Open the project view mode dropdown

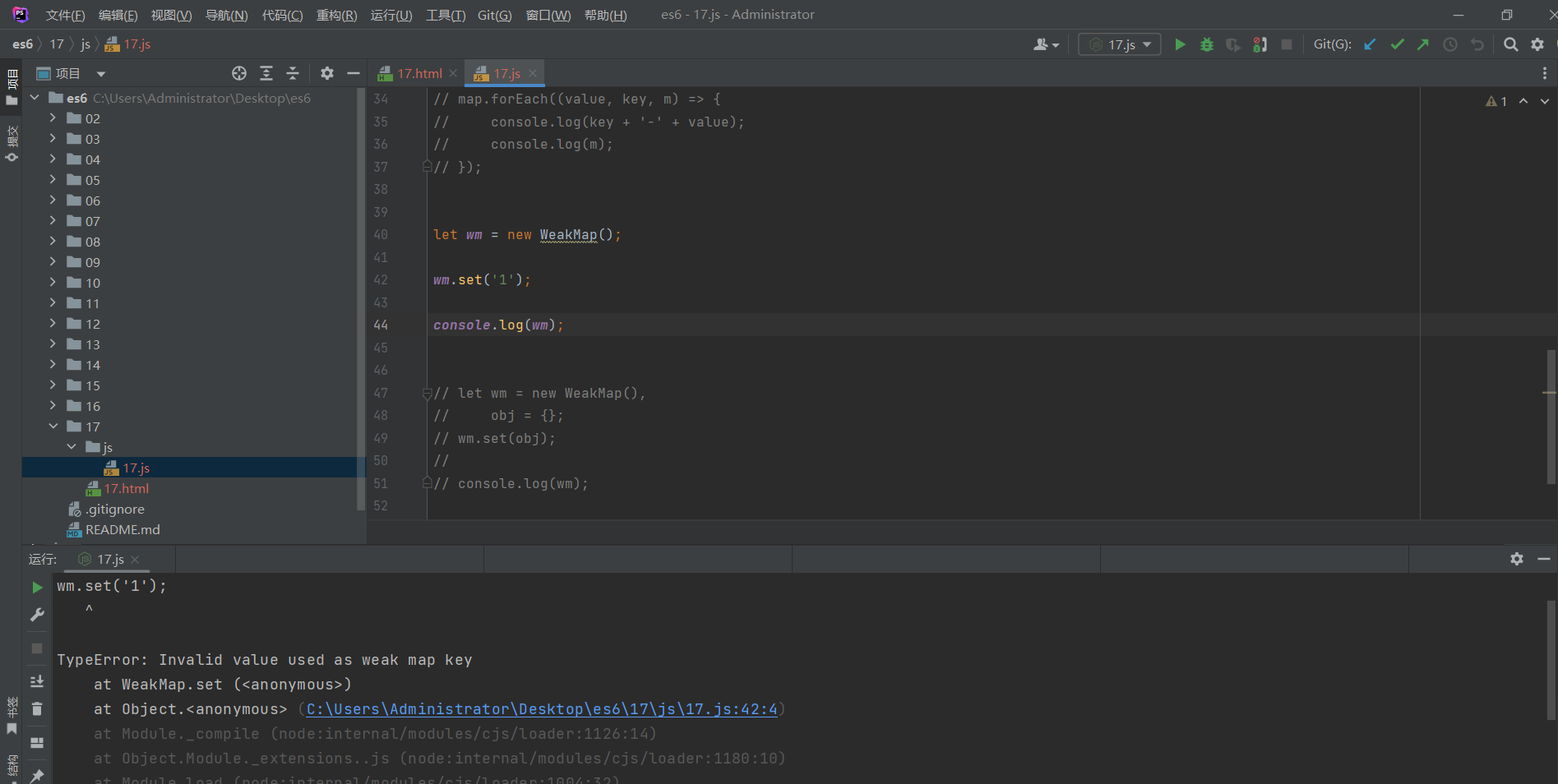101,74
